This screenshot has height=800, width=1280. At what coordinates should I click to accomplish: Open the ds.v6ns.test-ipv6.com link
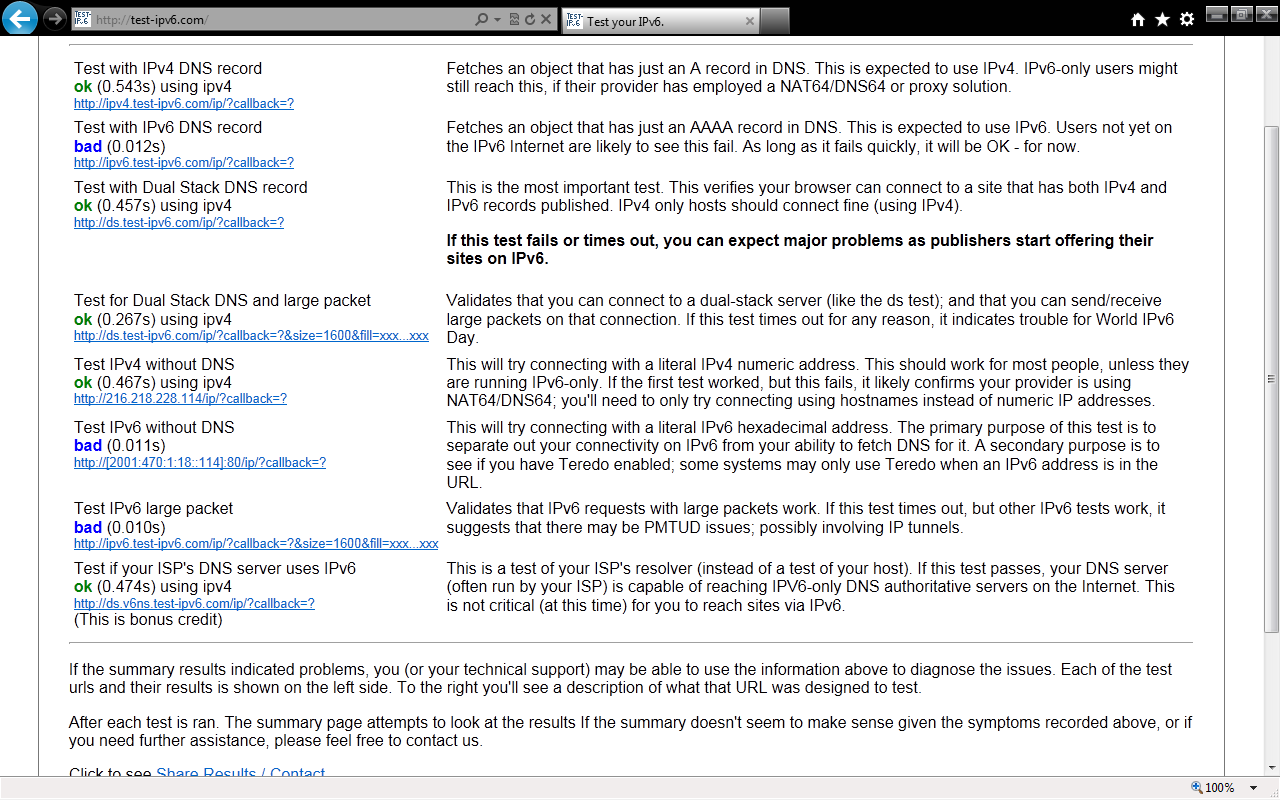[194, 603]
